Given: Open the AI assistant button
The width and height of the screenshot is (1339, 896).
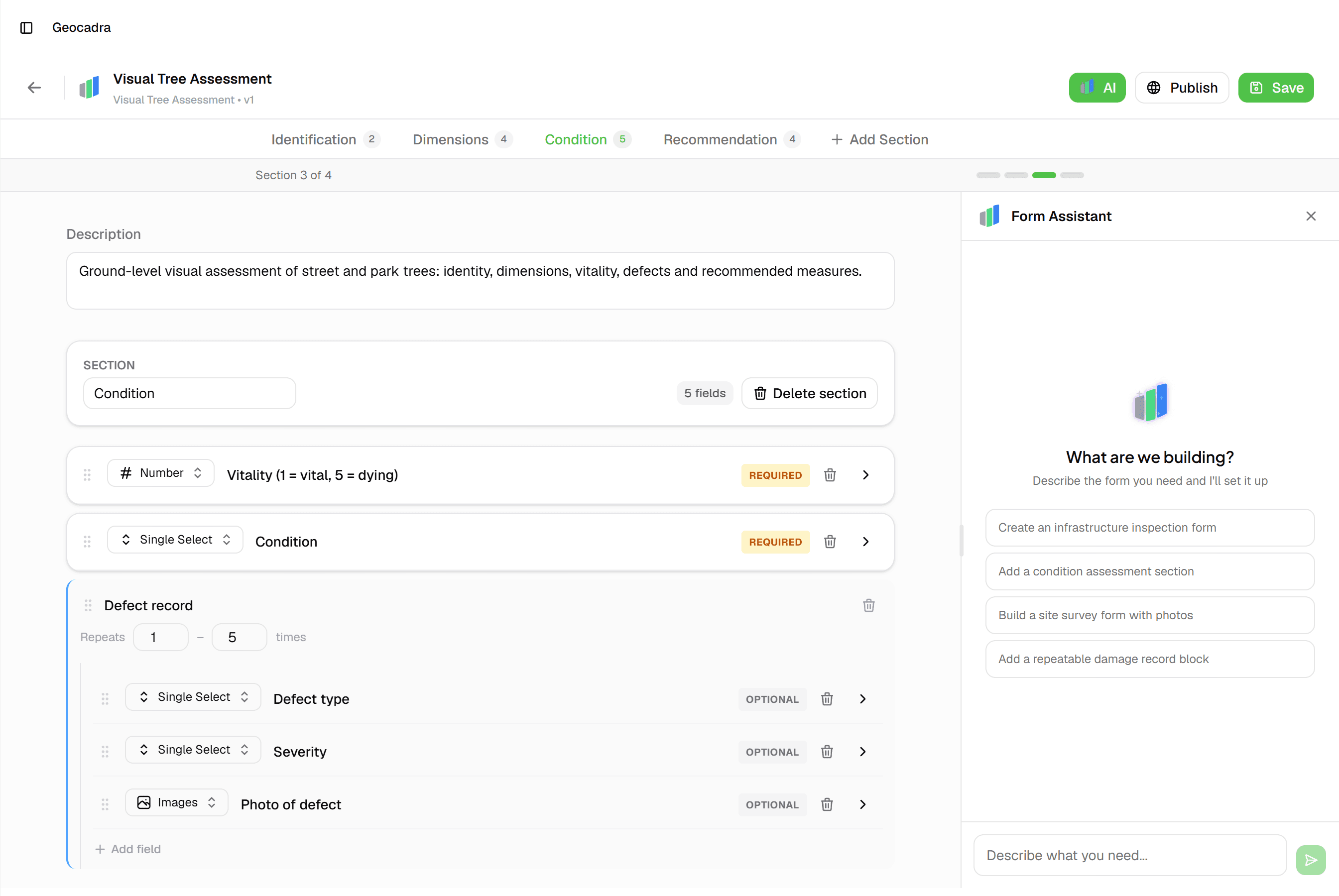Looking at the screenshot, I should (1096, 88).
